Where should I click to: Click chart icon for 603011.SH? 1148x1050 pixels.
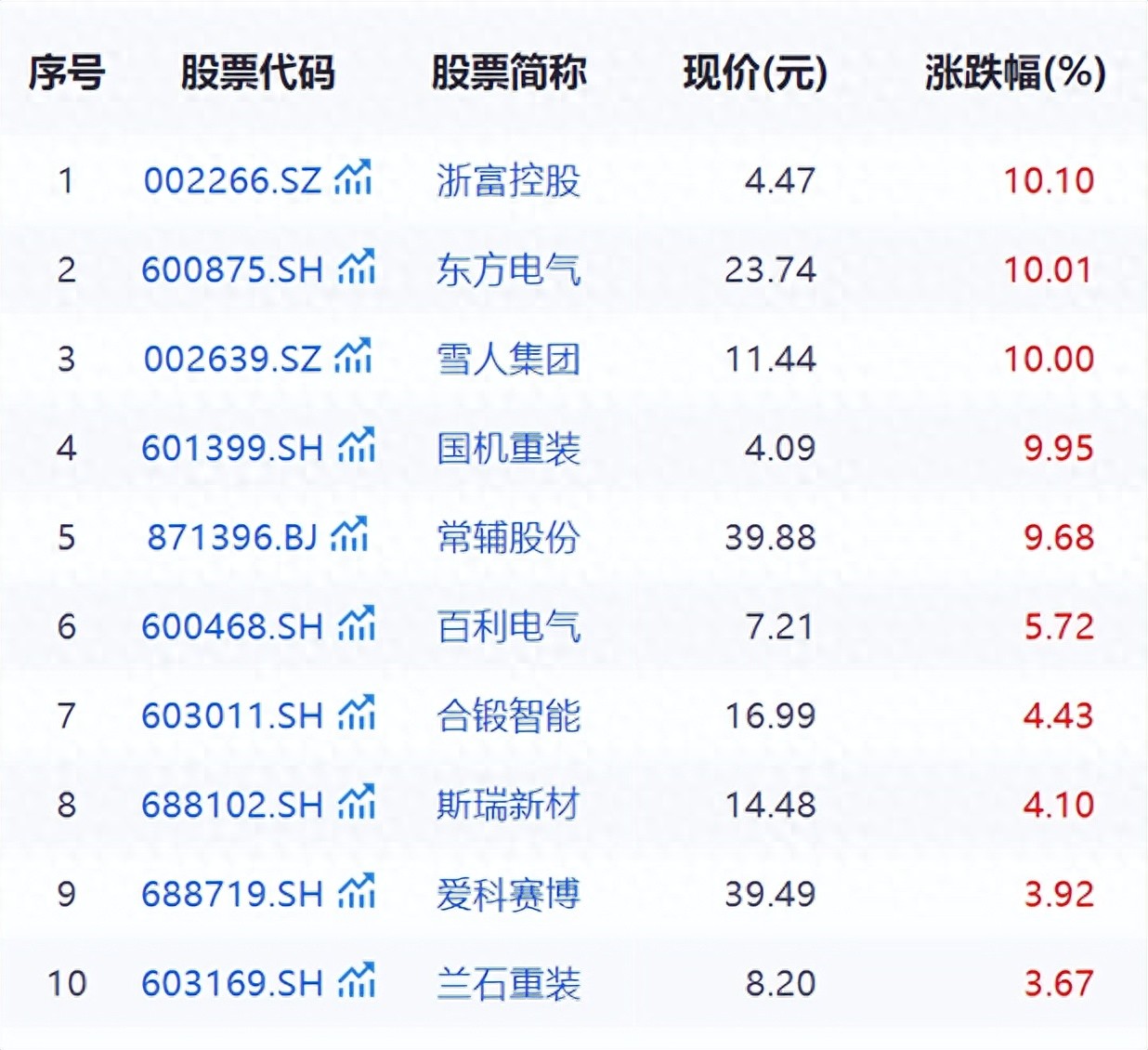click(x=357, y=714)
